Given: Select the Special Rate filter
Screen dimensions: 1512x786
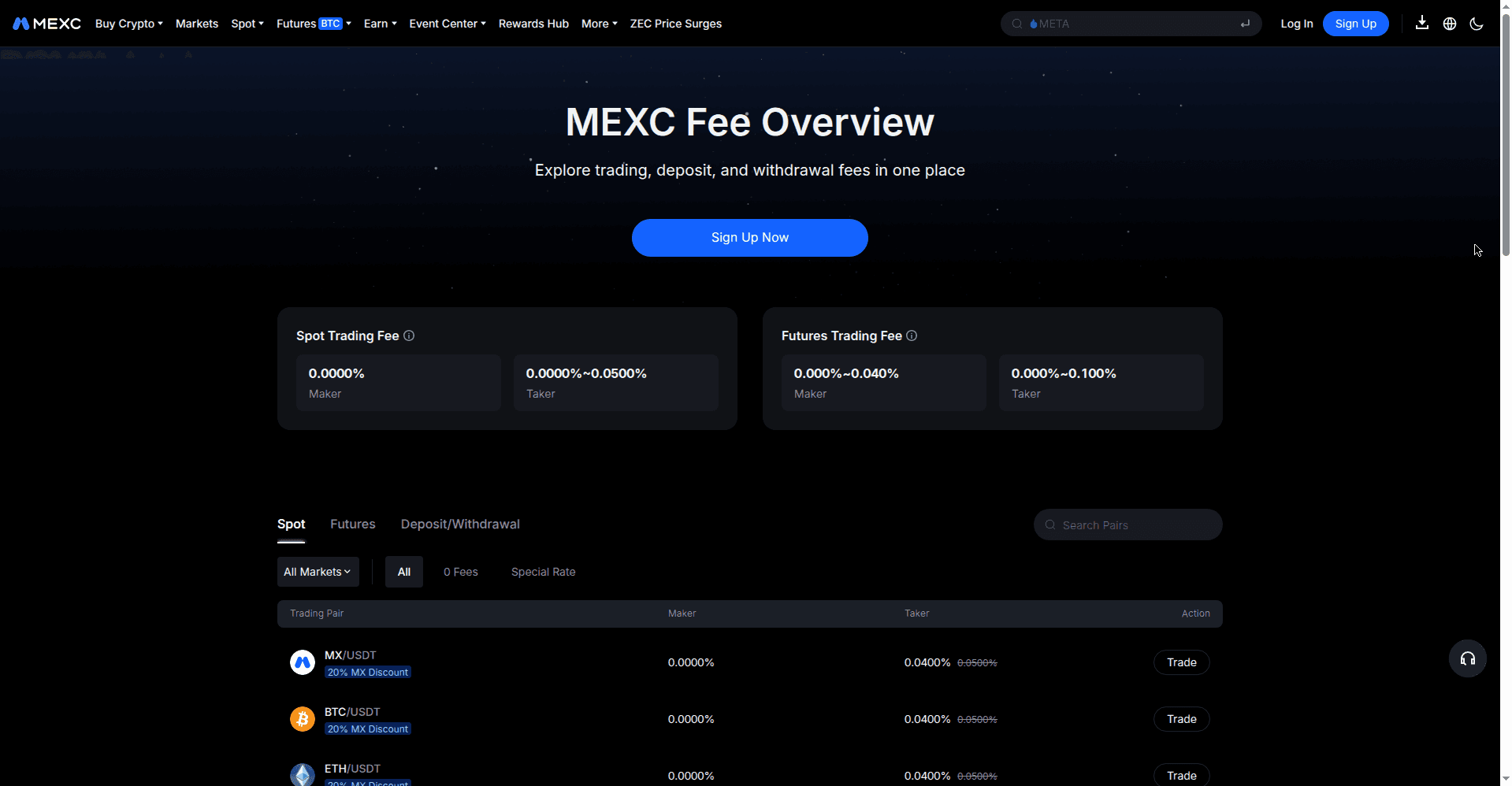Looking at the screenshot, I should point(544,572).
